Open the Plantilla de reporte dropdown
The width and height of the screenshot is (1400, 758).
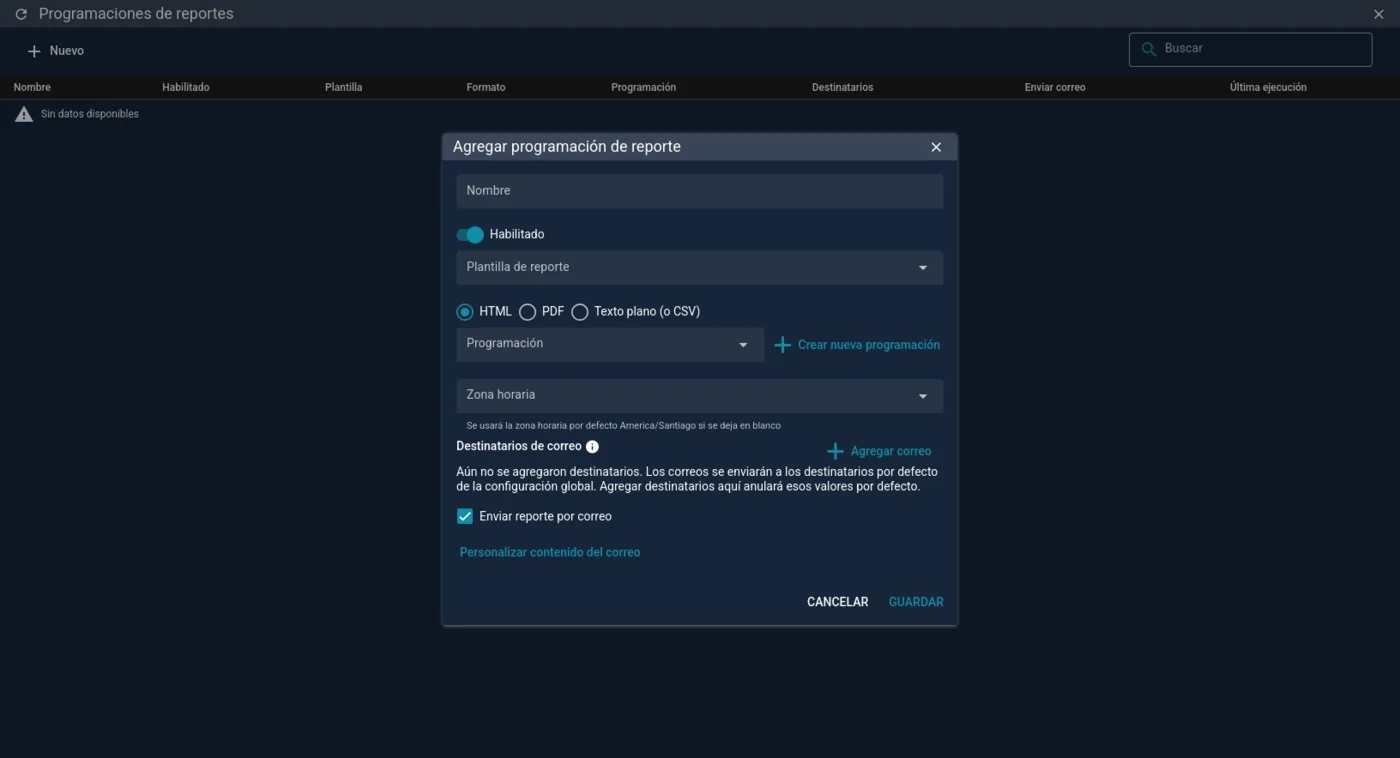tap(699, 268)
